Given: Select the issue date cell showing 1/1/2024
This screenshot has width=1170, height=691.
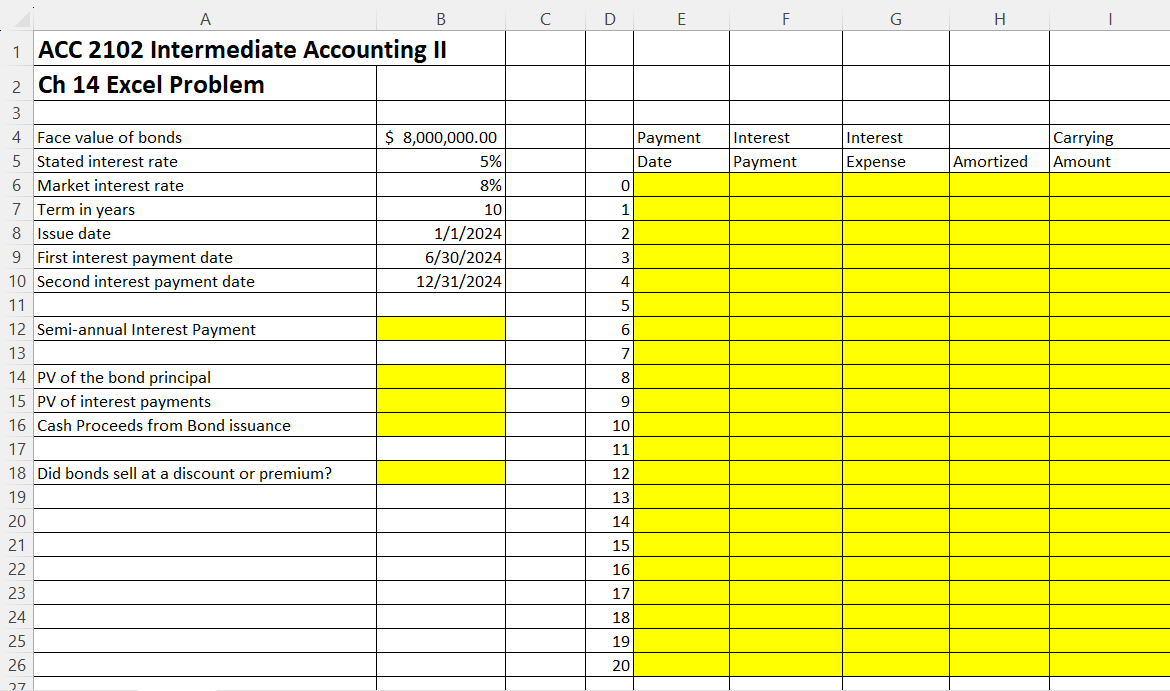Looking at the screenshot, I should pyautogui.click(x=440, y=233).
